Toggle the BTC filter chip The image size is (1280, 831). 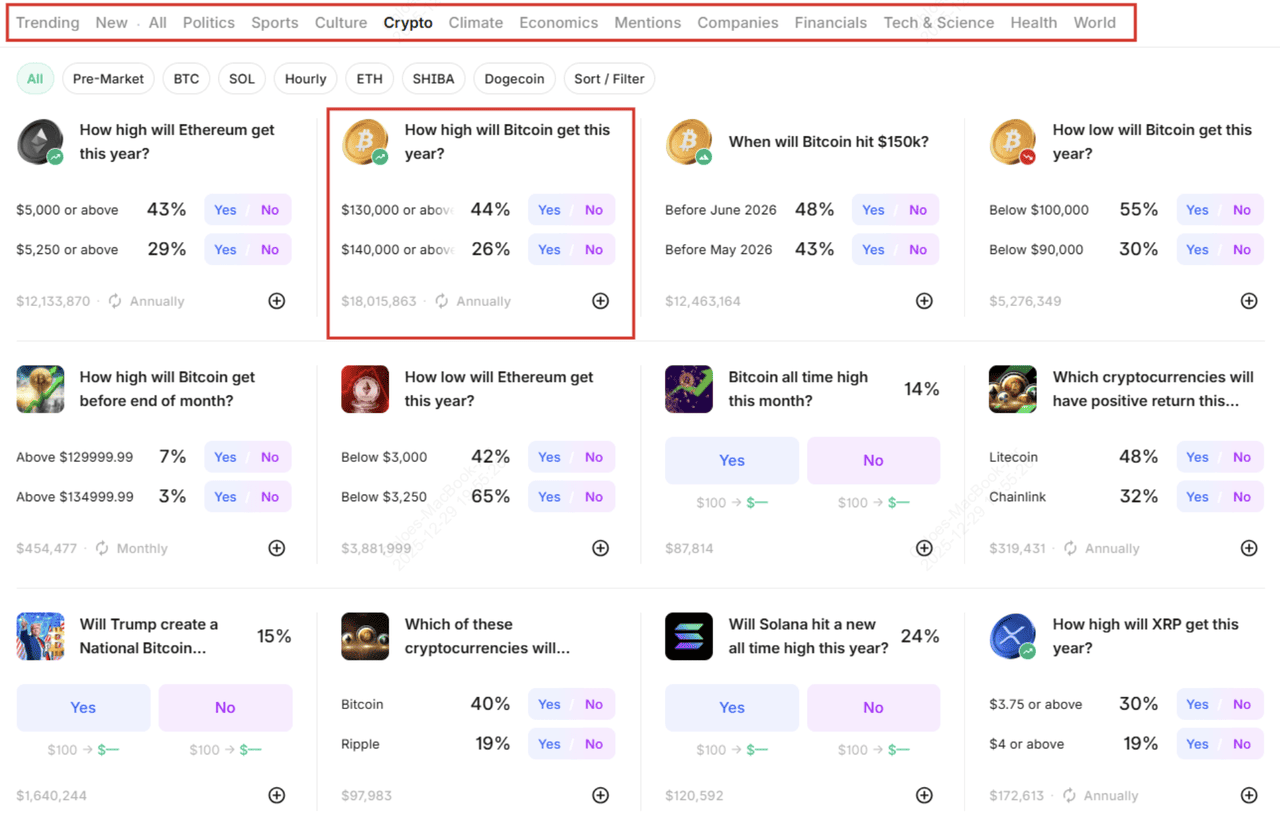(x=186, y=78)
